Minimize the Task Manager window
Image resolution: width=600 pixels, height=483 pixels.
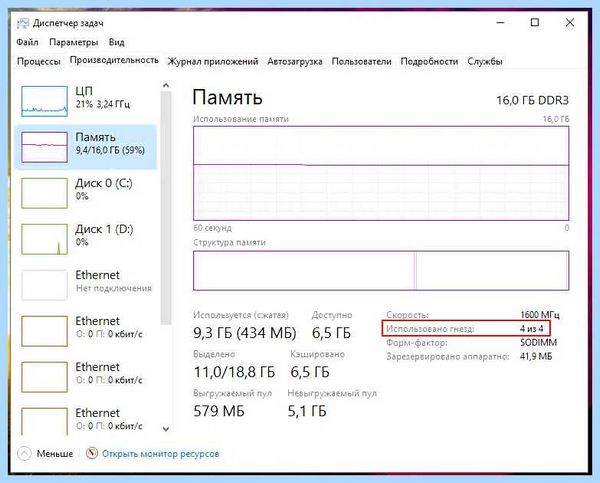[500, 23]
